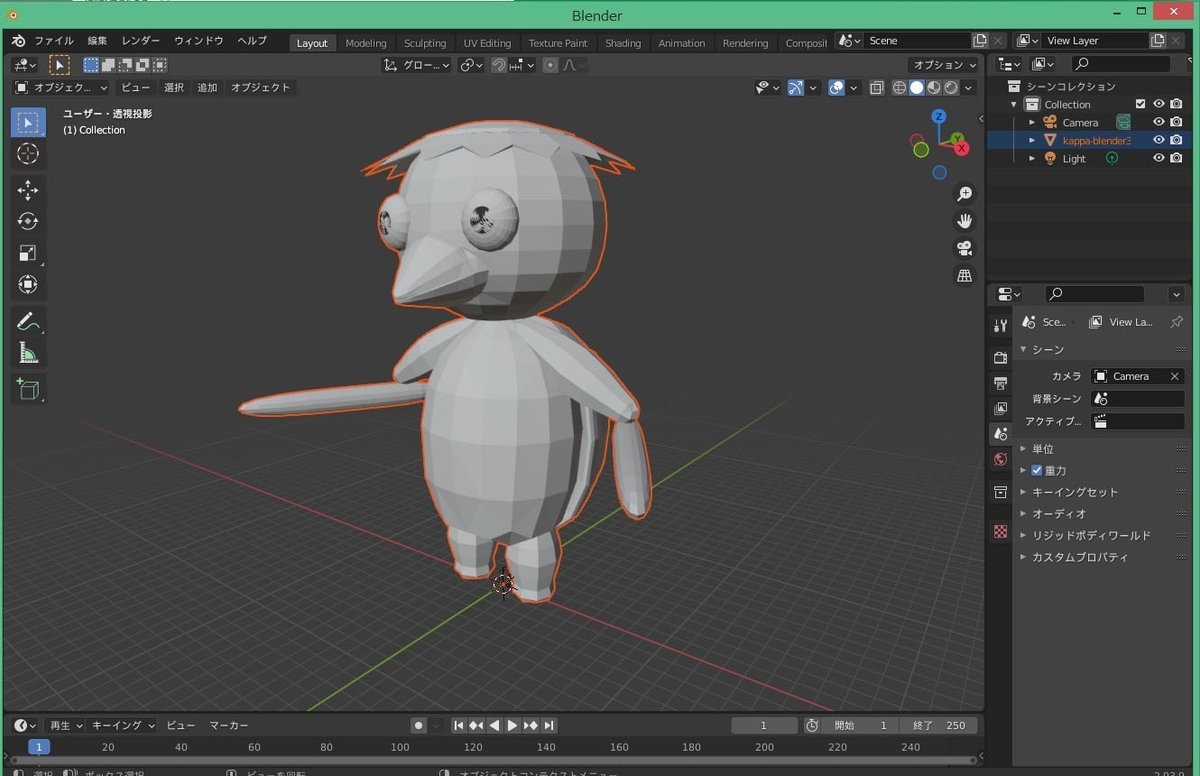Select the Add Cube tool

click(28, 389)
